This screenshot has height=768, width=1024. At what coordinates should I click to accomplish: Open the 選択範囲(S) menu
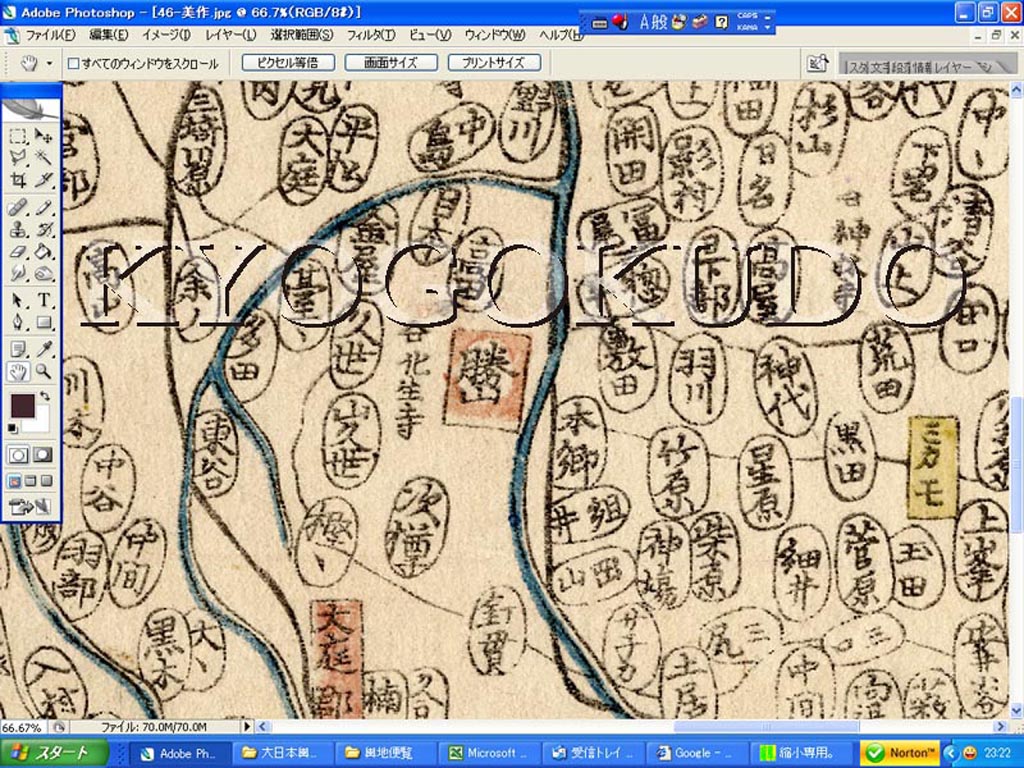[x=302, y=35]
